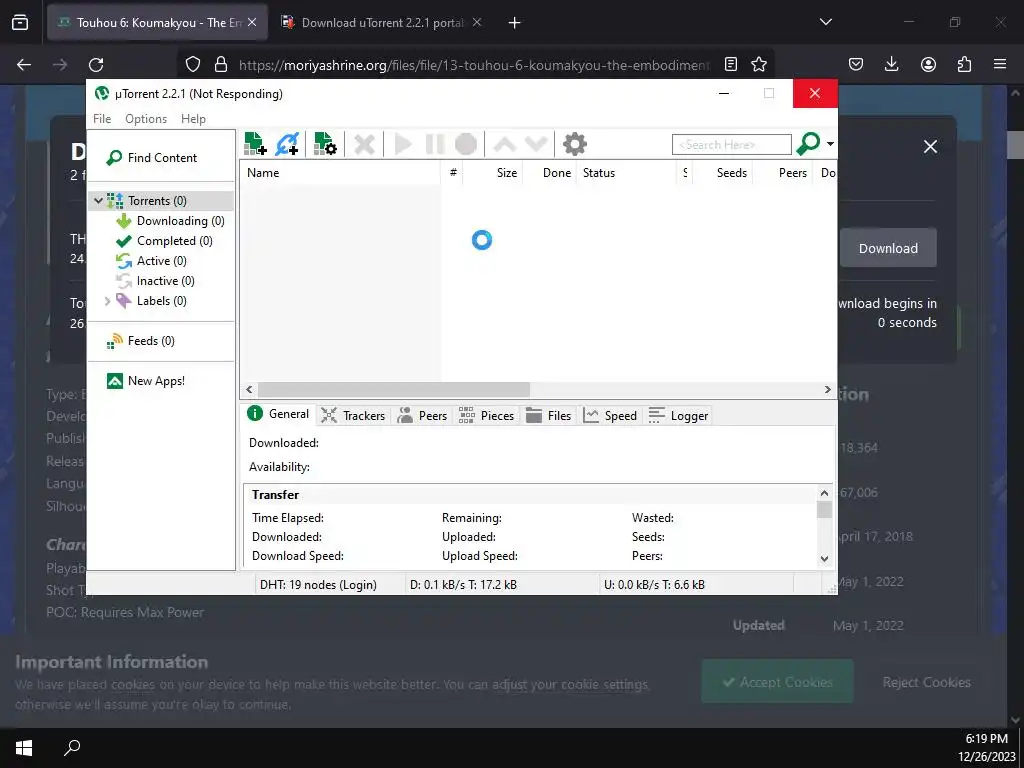
Task: Click the green search magnifier icon
Action: click(x=808, y=144)
